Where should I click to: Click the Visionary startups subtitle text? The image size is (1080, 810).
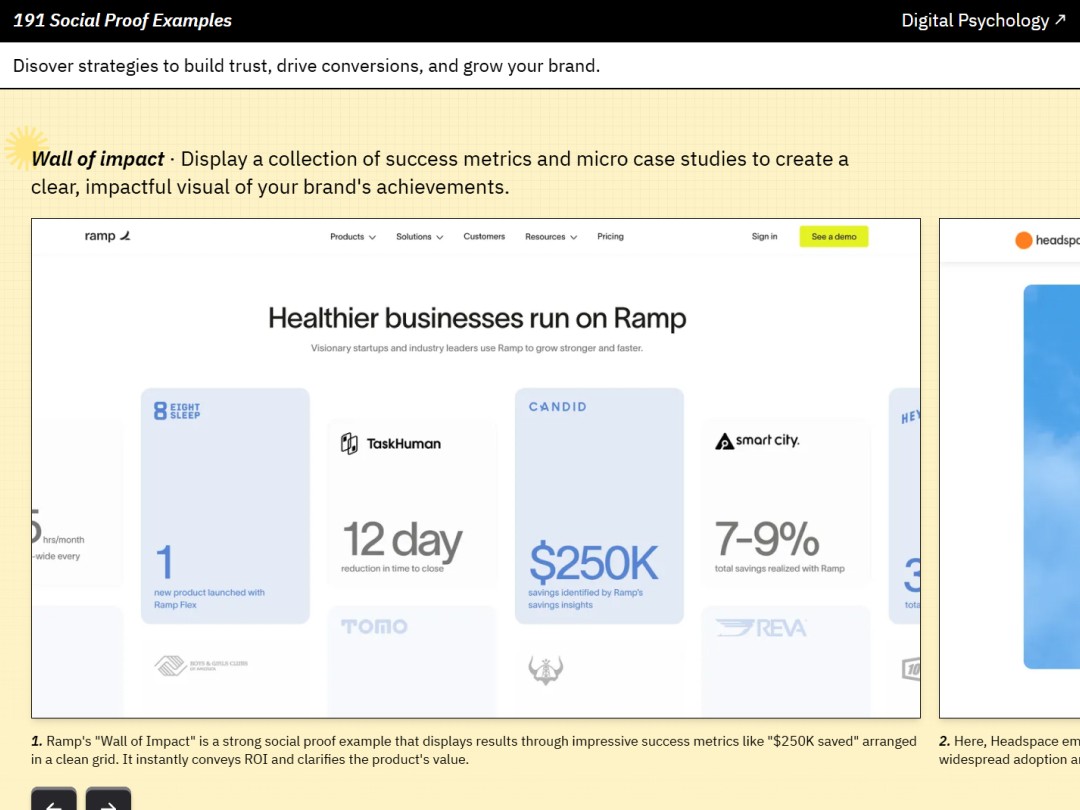[x=477, y=349]
